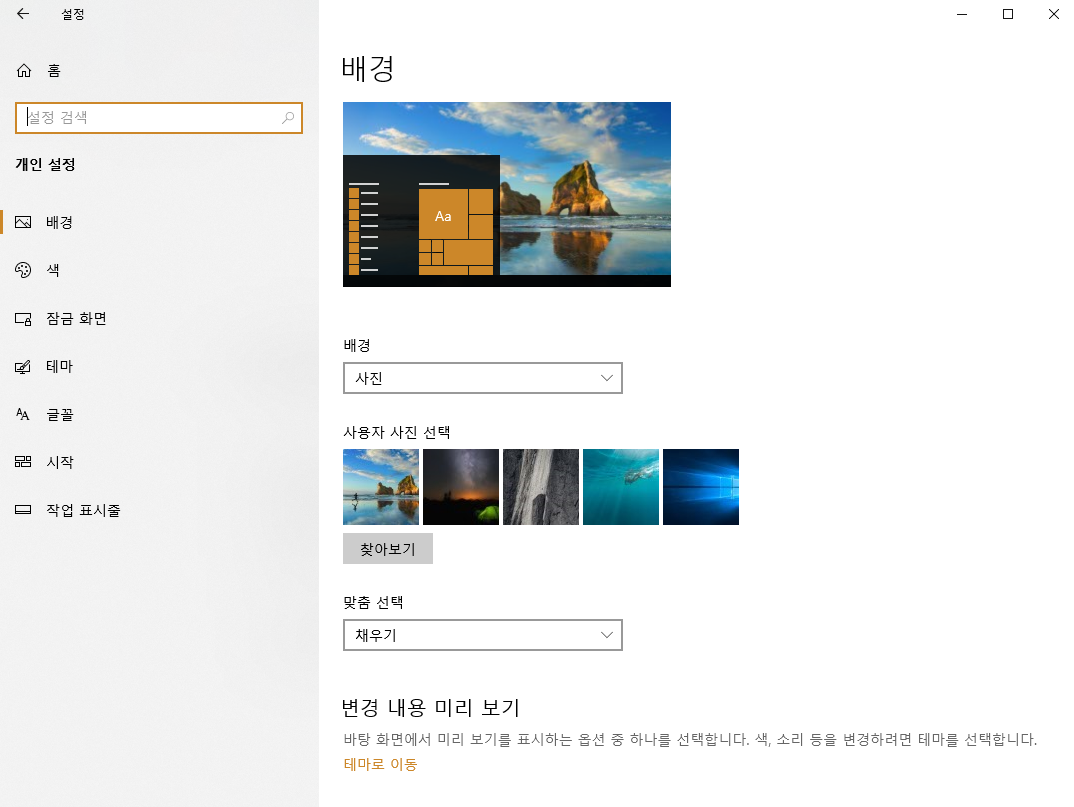Click the 작업 표시줄 taskbar icon
1074x807 pixels.
[23, 510]
